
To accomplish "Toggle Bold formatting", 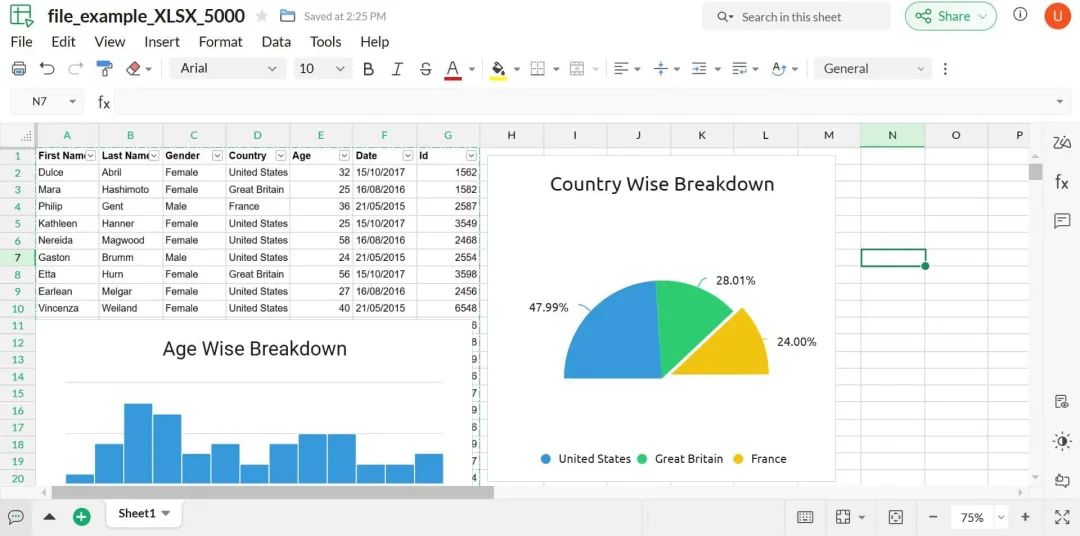I will coord(368,68).
